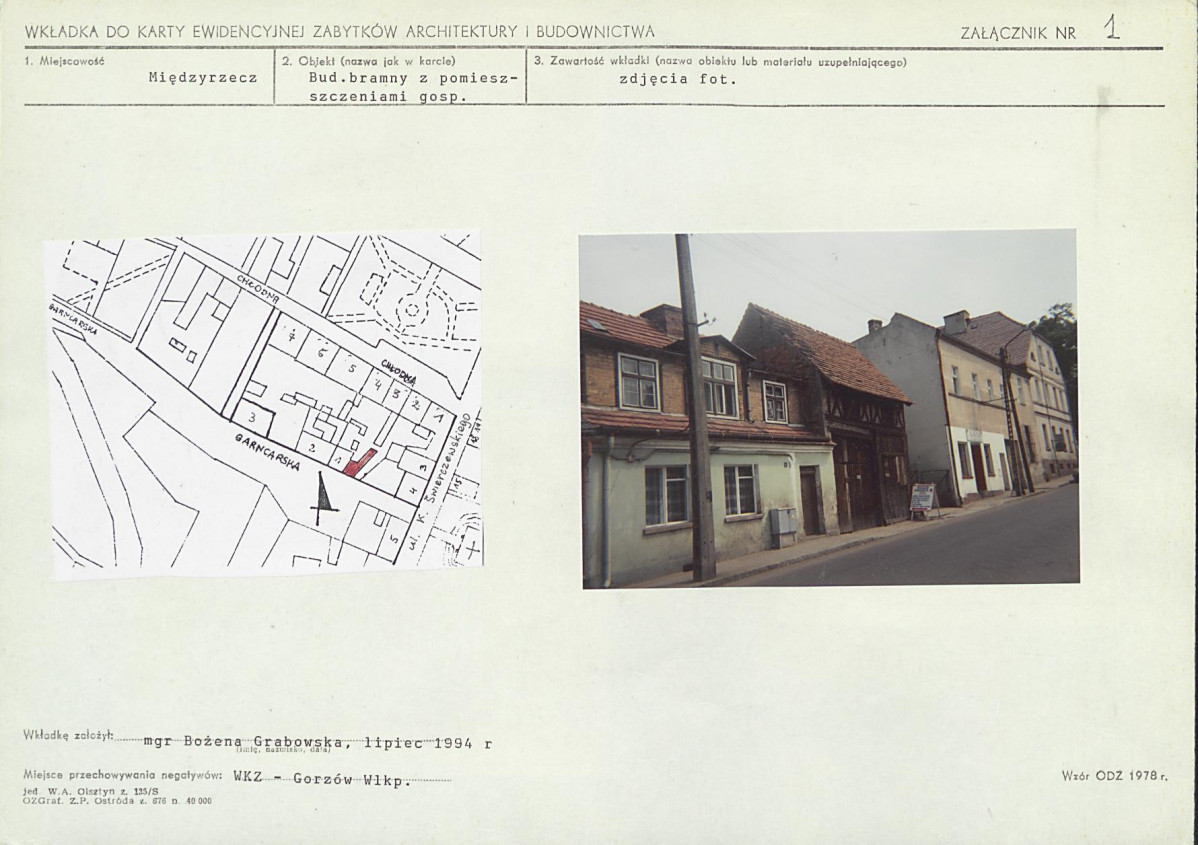
Task: Open the street photograph thumbnail
Action: tap(829, 408)
